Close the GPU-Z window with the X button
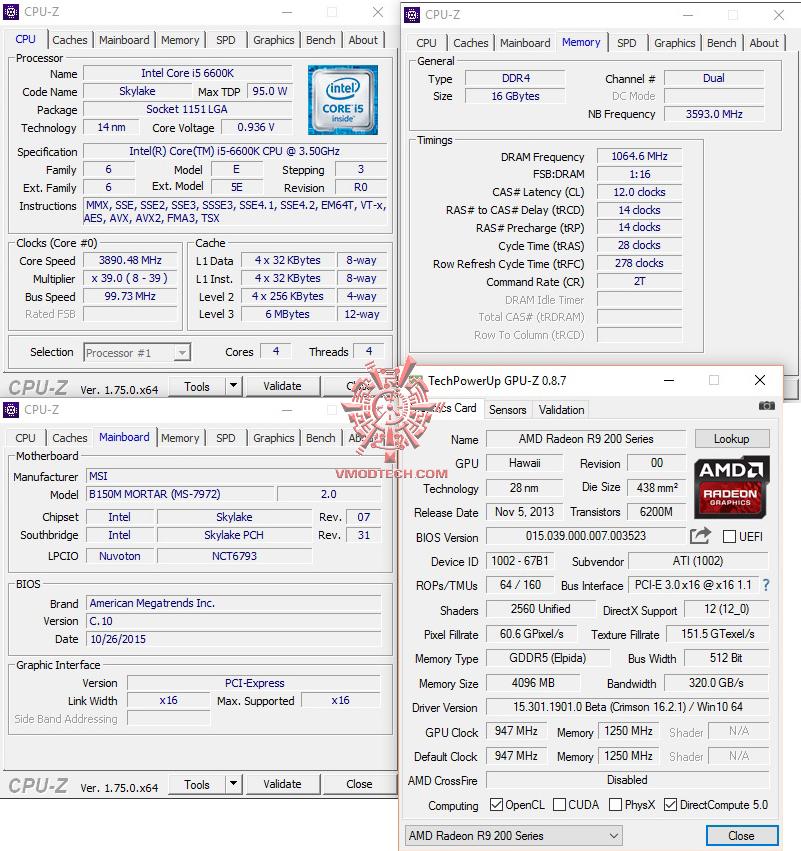The height and width of the screenshot is (851, 801). click(760, 380)
